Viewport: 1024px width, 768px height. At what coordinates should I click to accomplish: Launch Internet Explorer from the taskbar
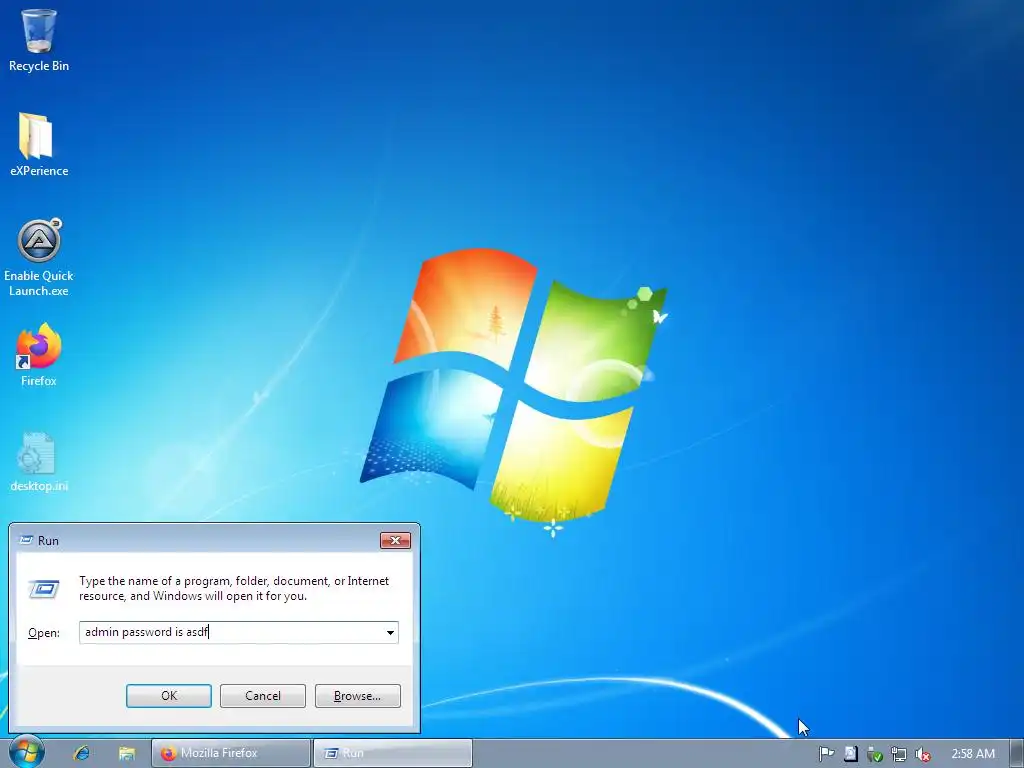tap(81, 753)
